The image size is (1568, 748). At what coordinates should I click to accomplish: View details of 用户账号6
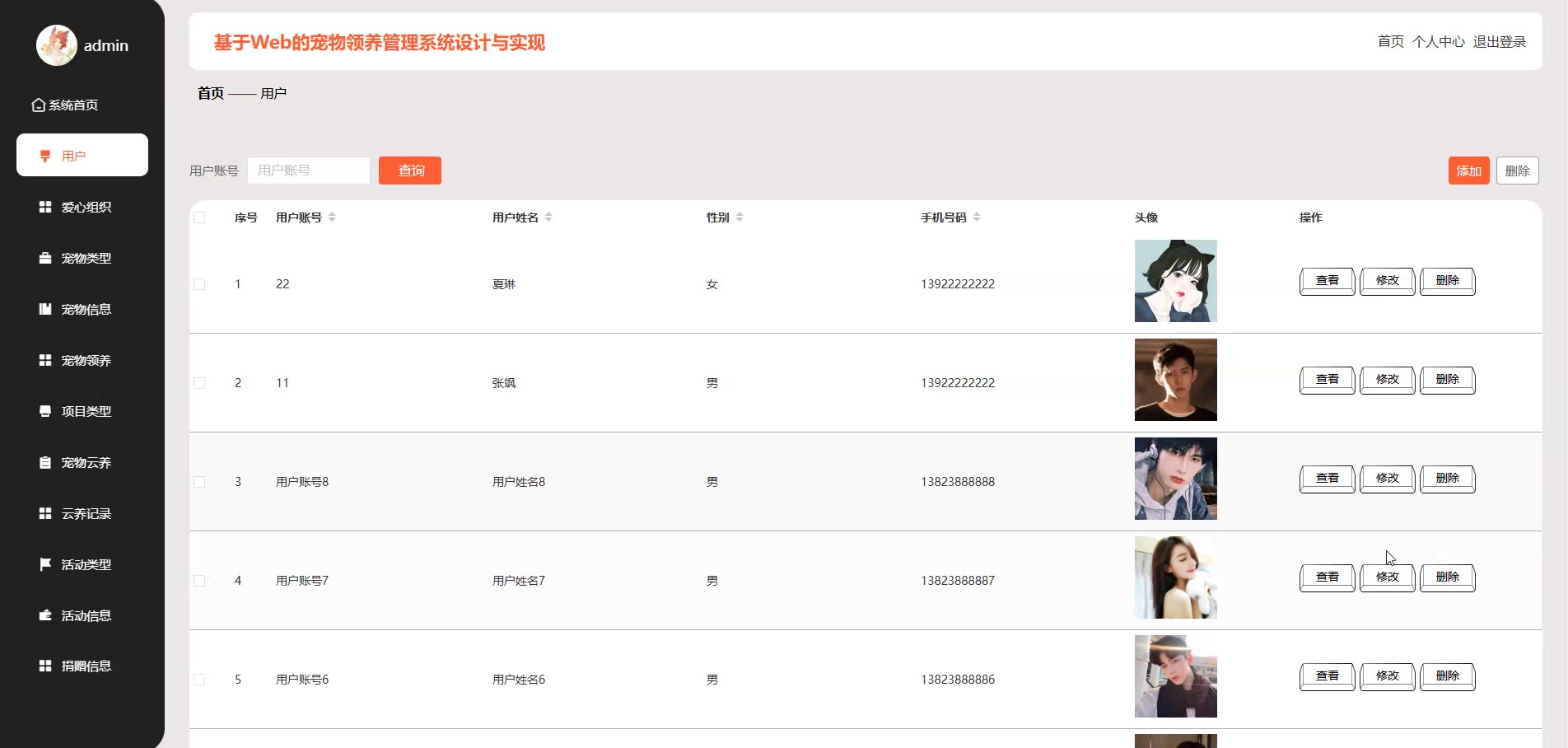point(1328,676)
